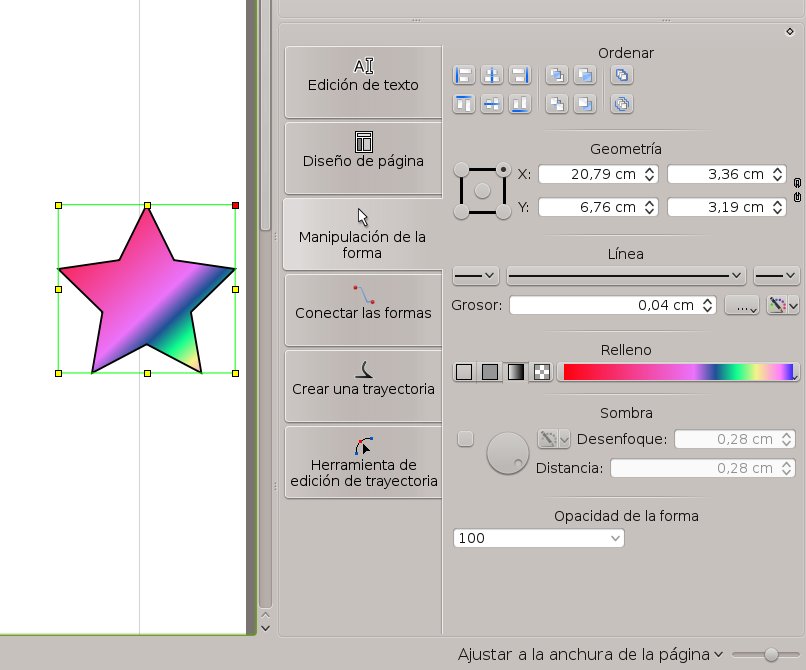Screen dimensions: 806x670
Task: Click the zoom slider handle
Action: pyautogui.click(x=771, y=655)
